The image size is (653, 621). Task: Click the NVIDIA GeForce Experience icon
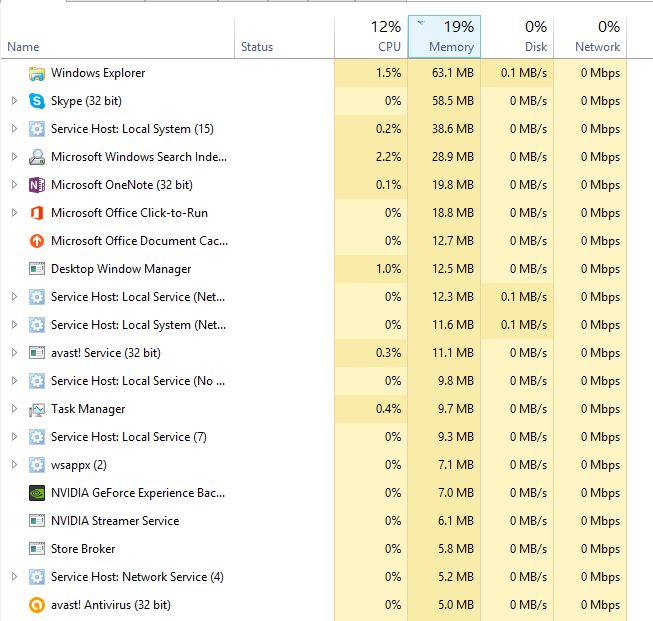(x=37, y=493)
